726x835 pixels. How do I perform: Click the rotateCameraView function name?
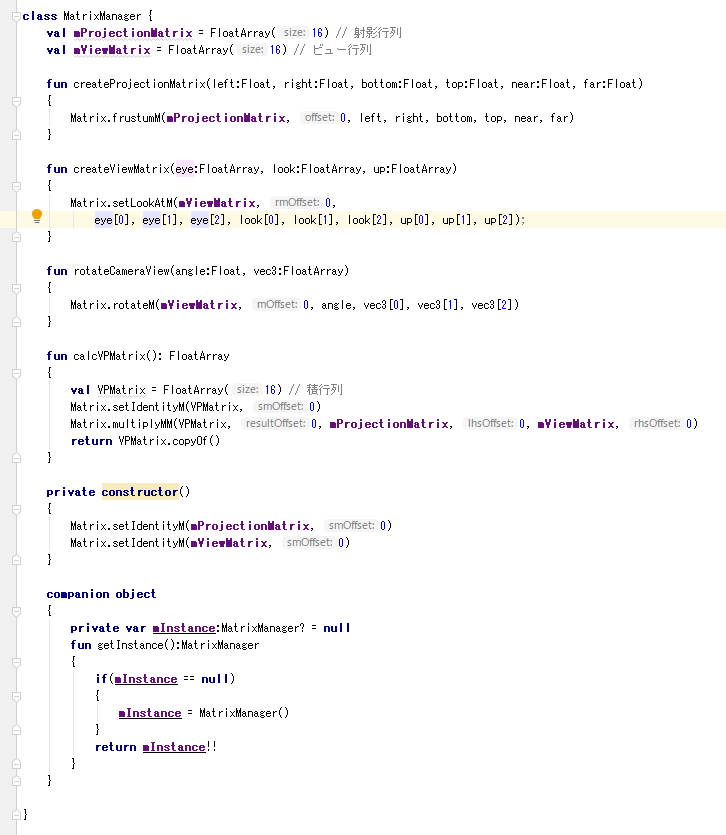coord(122,271)
